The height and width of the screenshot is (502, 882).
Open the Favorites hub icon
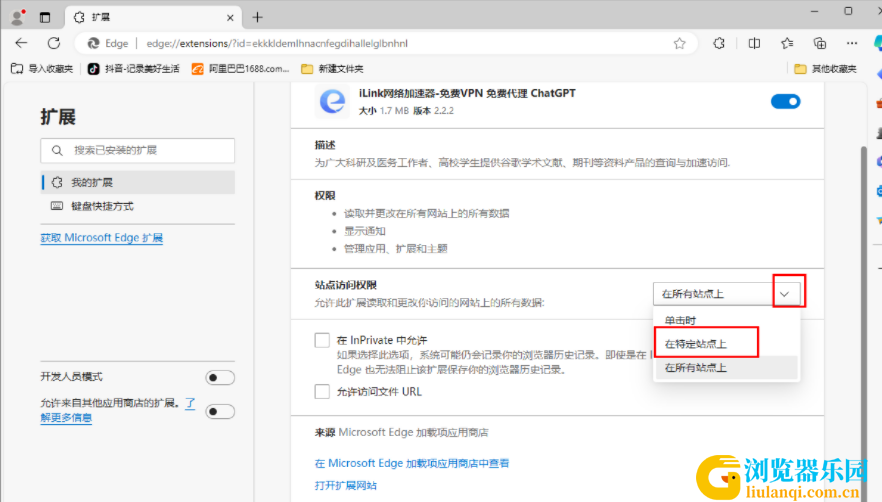(787, 43)
